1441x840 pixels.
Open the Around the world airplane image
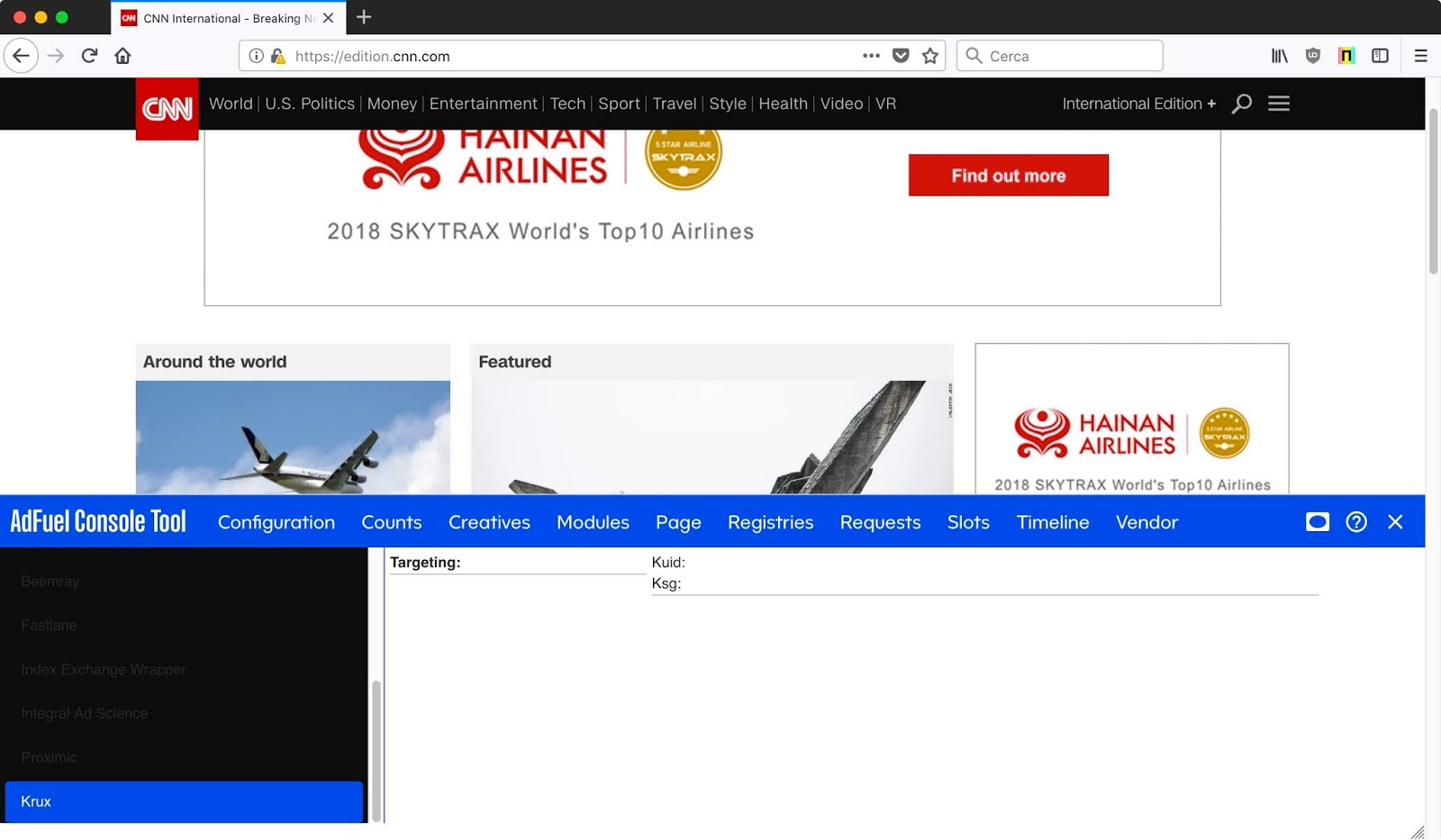(x=293, y=437)
